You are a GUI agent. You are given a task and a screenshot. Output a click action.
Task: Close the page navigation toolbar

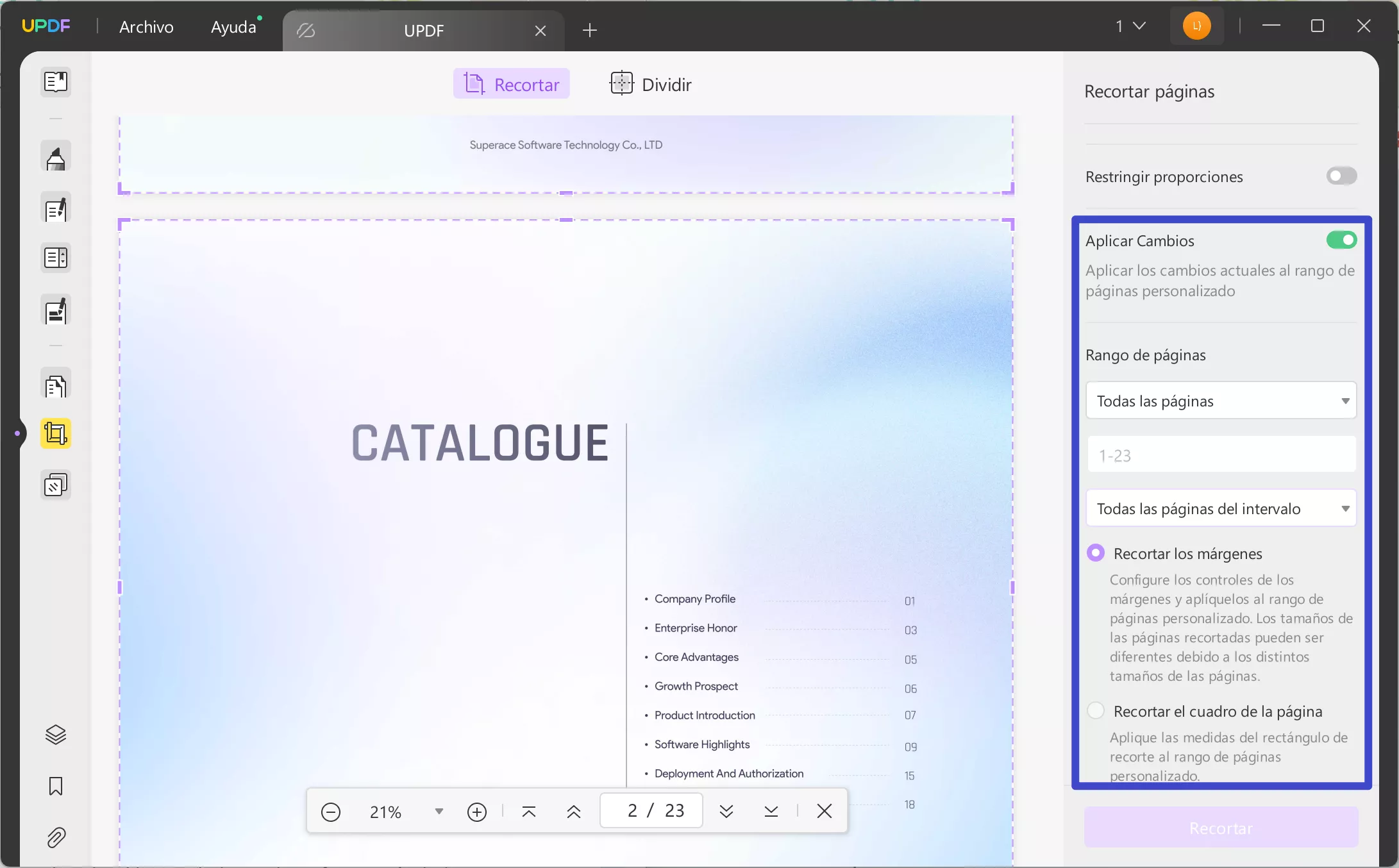825,812
